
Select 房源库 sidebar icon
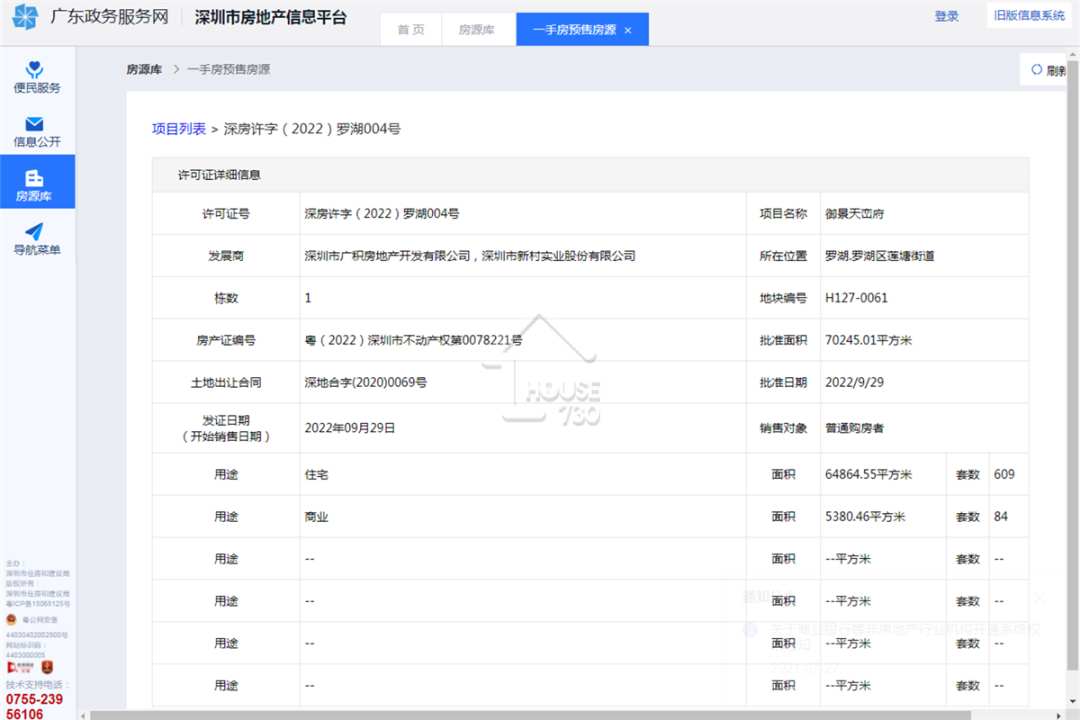[34, 178]
